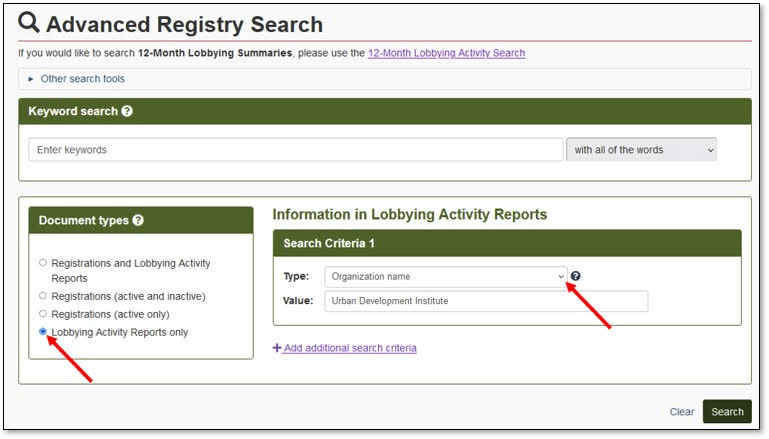Image resolution: width=769 pixels, height=439 pixels.
Task: Click the Add additional search criteria link
Action: (349, 348)
